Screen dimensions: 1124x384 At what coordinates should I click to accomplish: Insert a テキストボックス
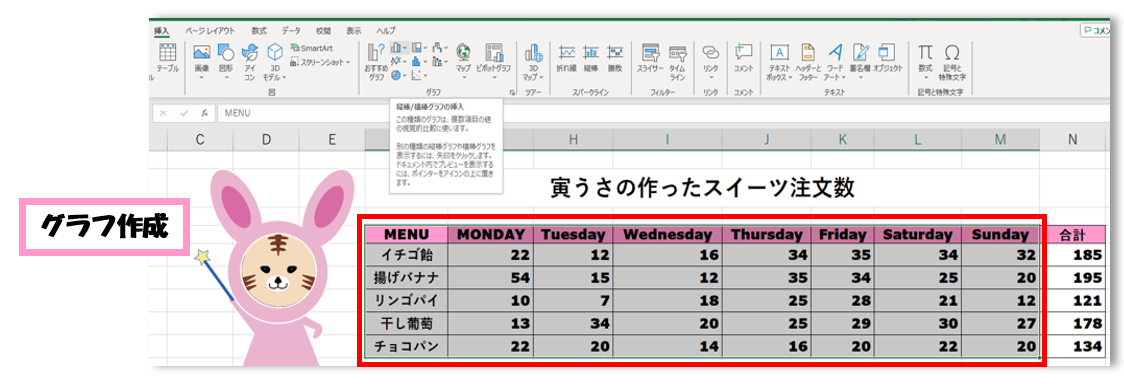779,63
